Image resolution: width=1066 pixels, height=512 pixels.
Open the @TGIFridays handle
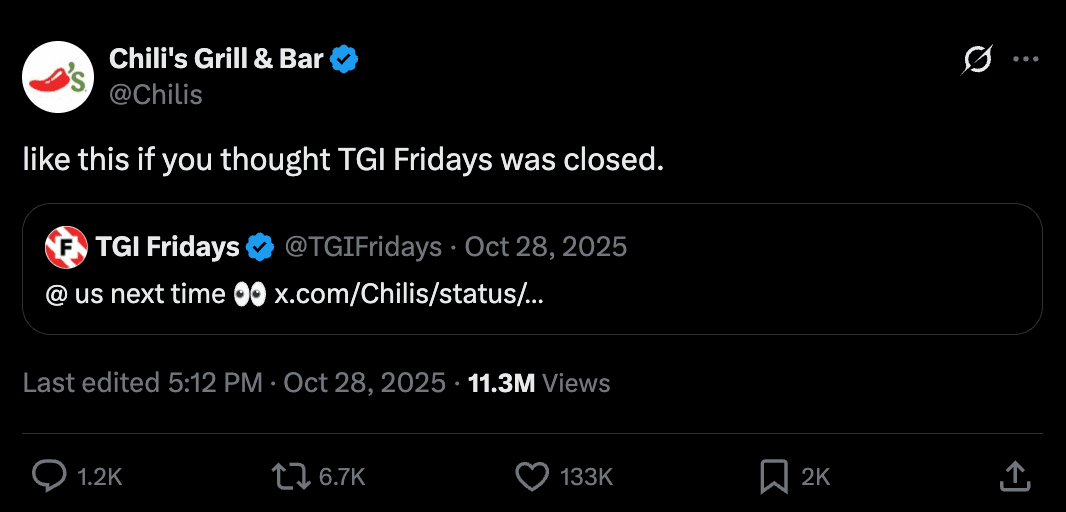(364, 247)
